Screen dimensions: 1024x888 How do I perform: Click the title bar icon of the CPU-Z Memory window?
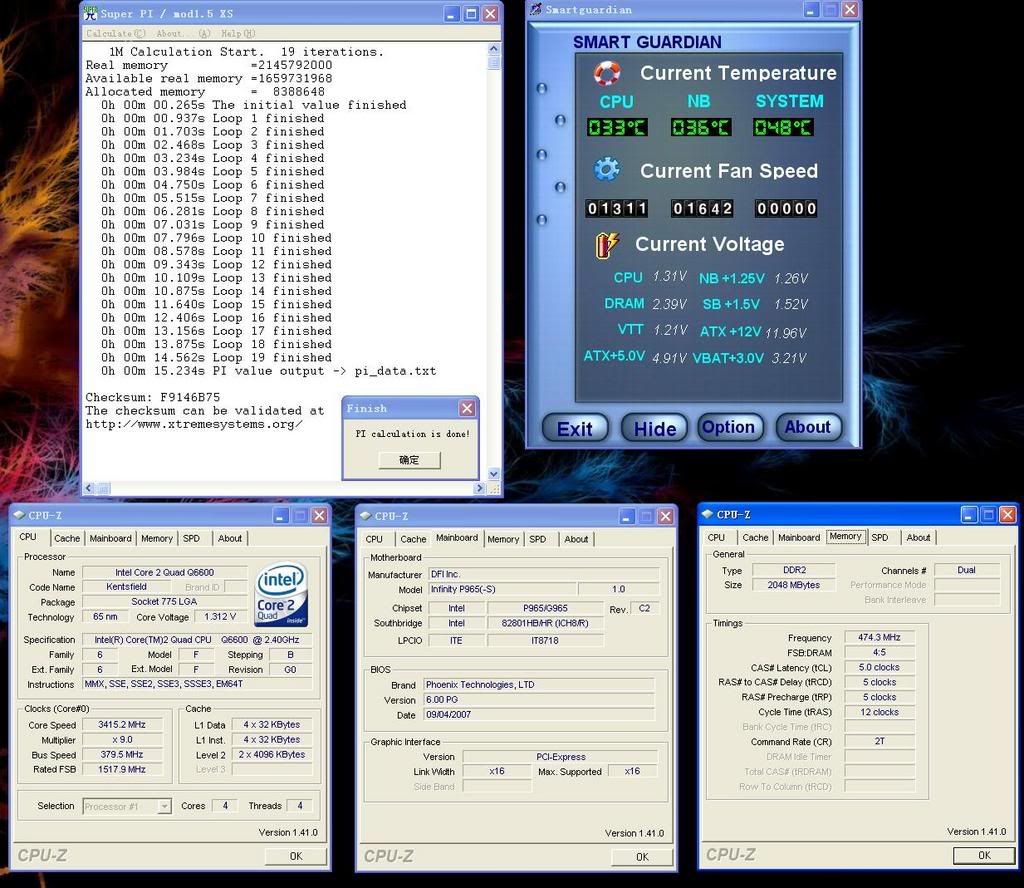(x=707, y=514)
